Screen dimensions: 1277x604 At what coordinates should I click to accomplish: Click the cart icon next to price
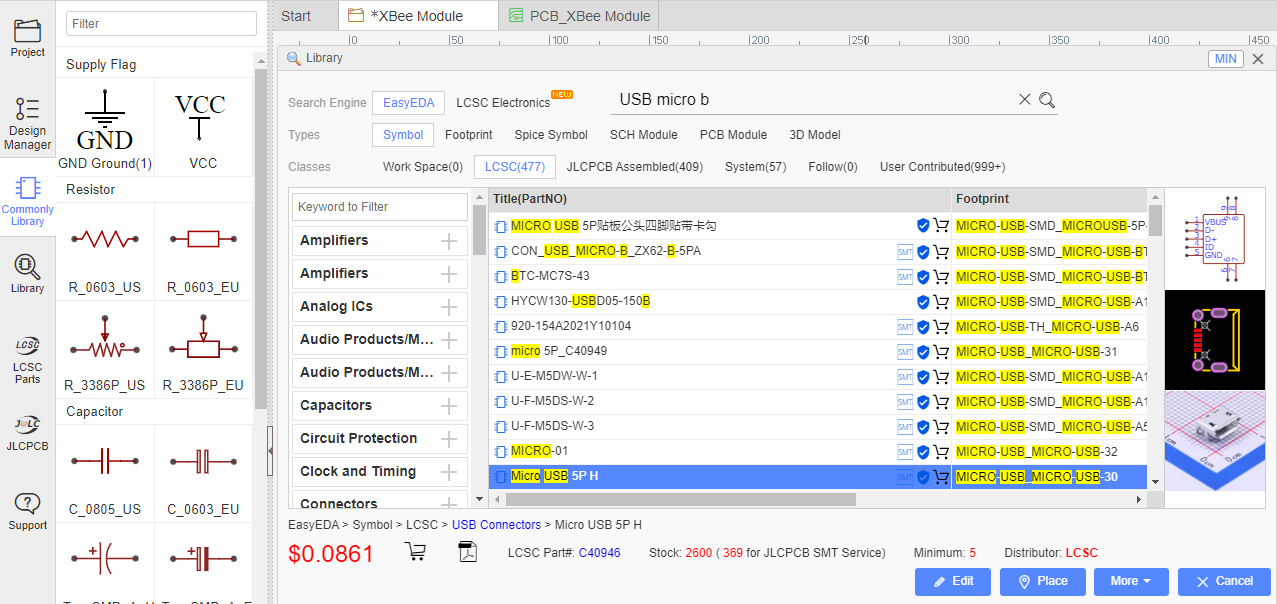pos(415,551)
